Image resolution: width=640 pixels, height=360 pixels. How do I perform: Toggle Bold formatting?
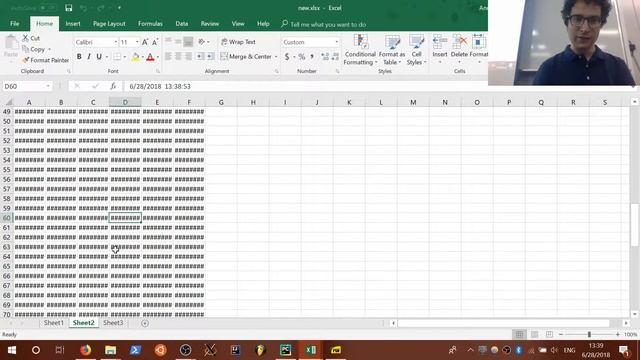[79, 57]
